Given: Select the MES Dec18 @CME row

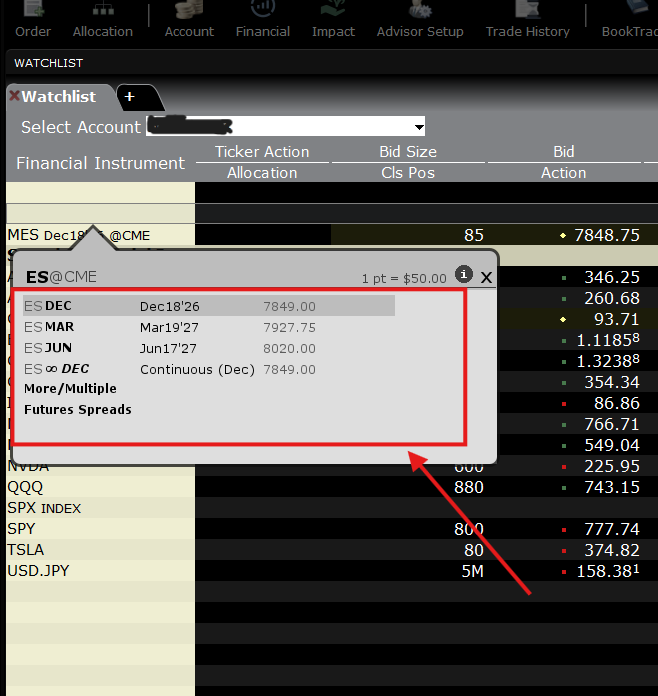Looking at the screenshot, I should pos(100,235).
